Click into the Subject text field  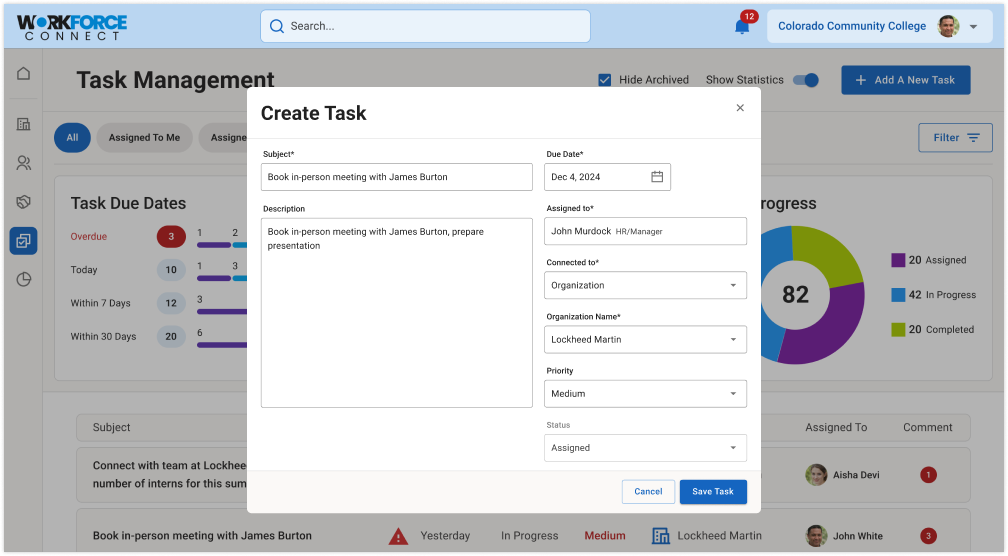397,177
